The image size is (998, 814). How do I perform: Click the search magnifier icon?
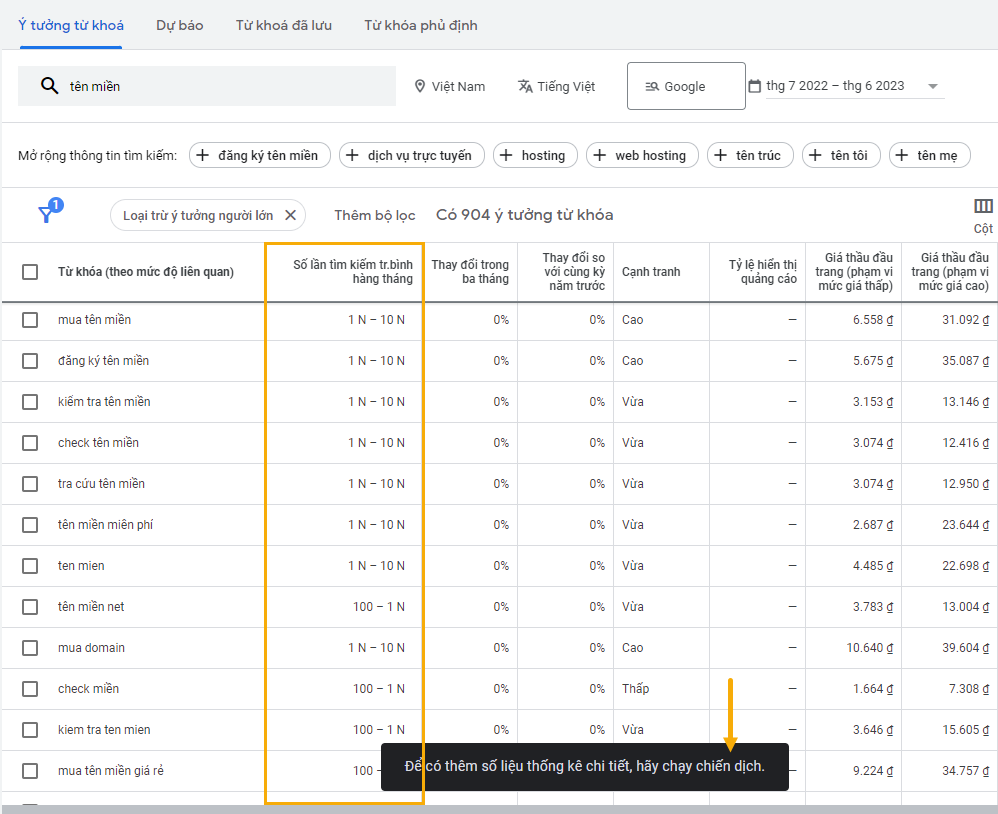click(x=49, y=86)
